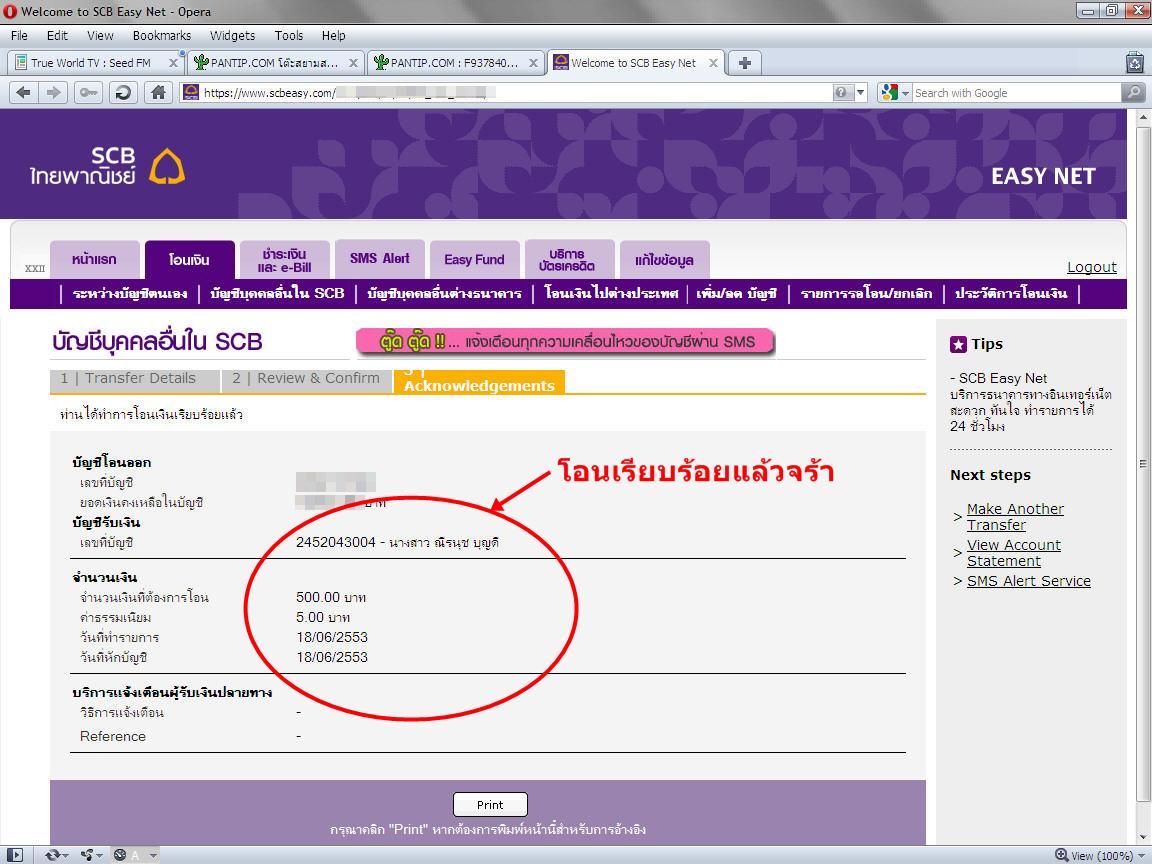Click the SCB site favicon in address bar
Viewport: 1152px width, 864px height.
(x=191, y=93)
